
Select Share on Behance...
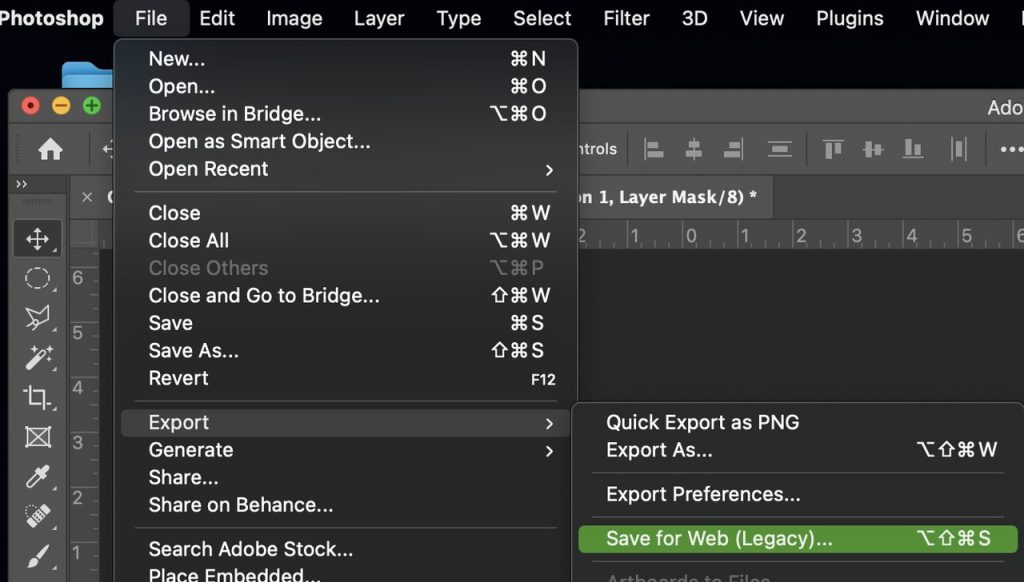point(345,505)
